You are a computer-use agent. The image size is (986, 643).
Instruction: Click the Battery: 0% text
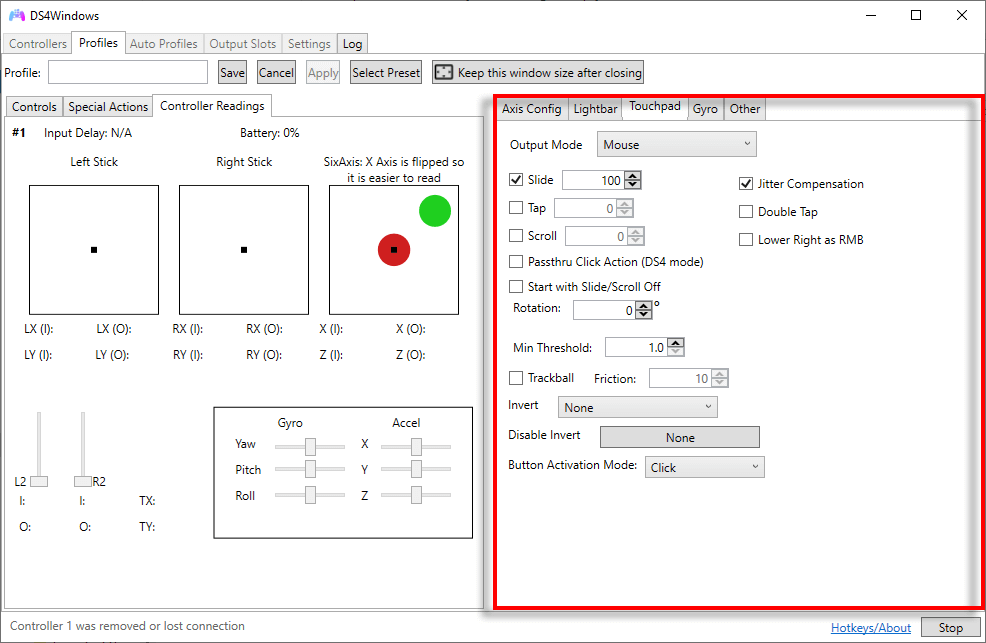coord(270,133)
